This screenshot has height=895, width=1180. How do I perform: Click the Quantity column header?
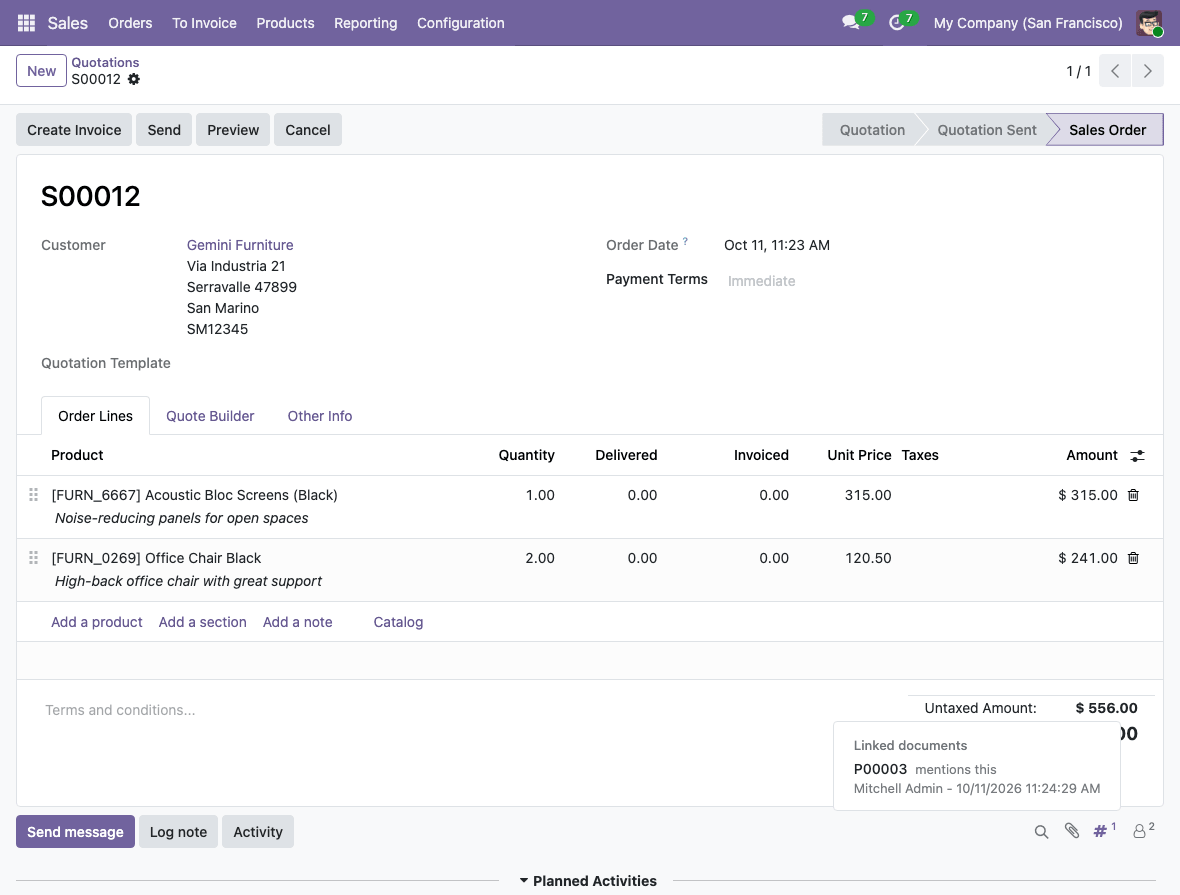(x=526, y=455)
